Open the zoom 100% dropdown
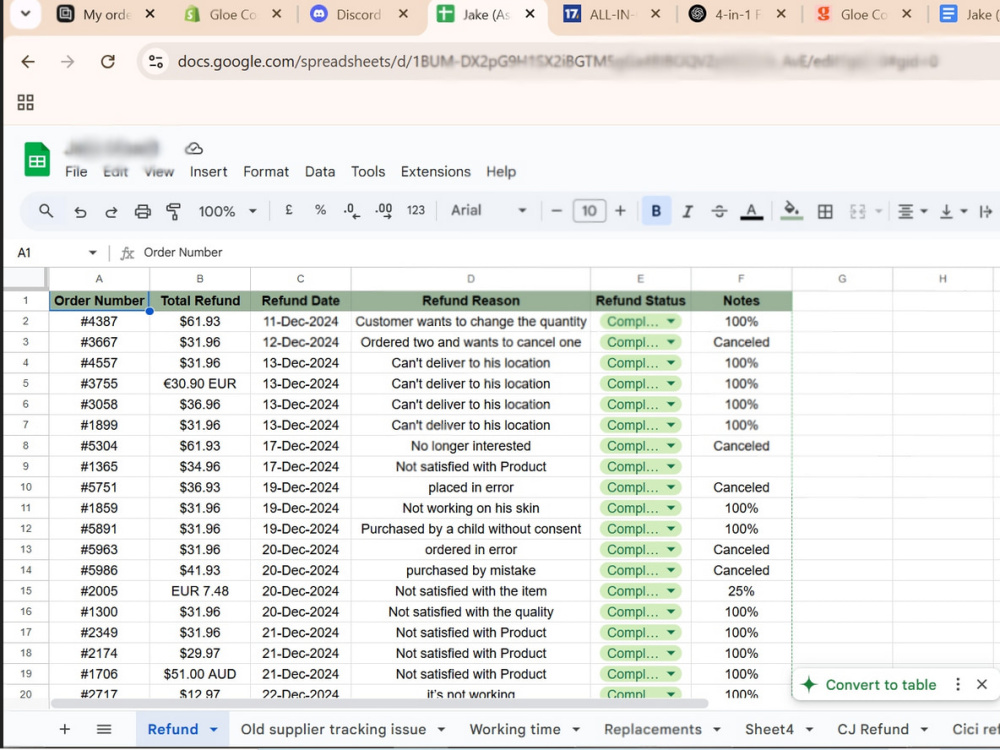This screenshot has width=1000, height=750. tap(227, 211)
